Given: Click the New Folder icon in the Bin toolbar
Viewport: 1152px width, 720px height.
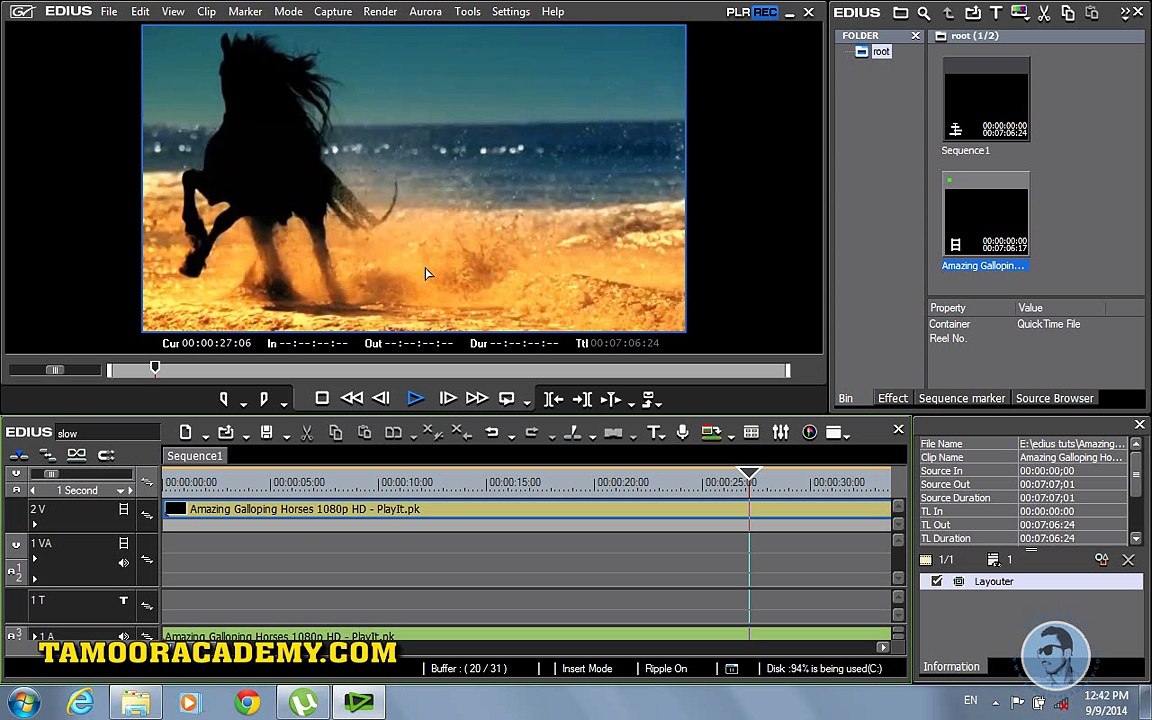Looking at the screenshot, I should (900, 12).
